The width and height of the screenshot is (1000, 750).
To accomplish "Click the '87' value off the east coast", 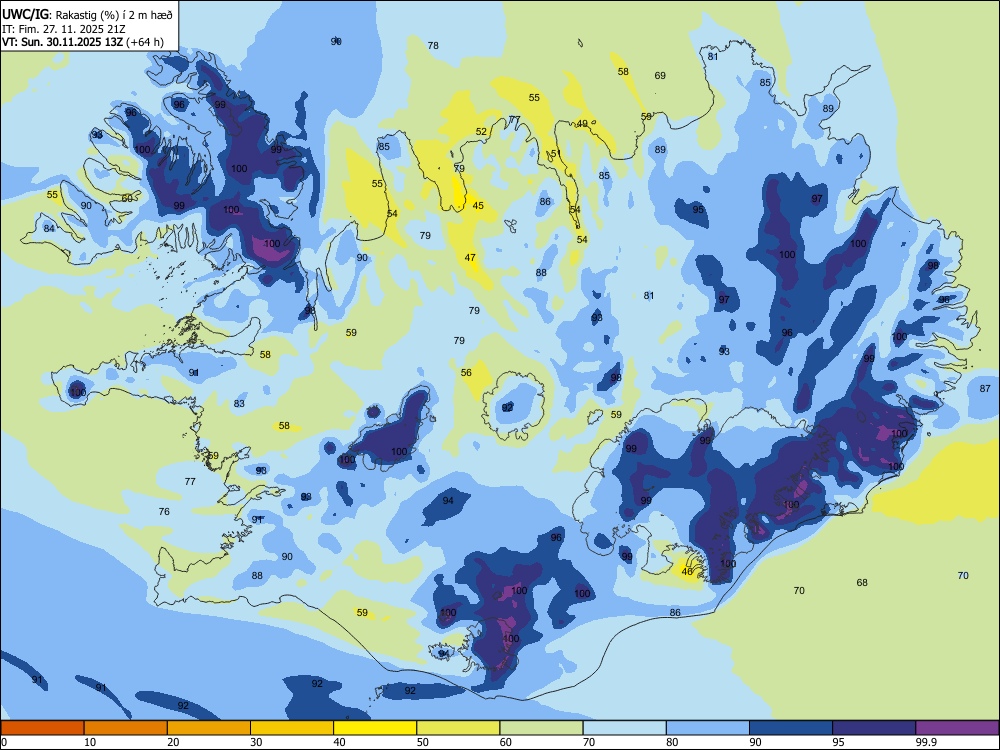I will 985,388.
